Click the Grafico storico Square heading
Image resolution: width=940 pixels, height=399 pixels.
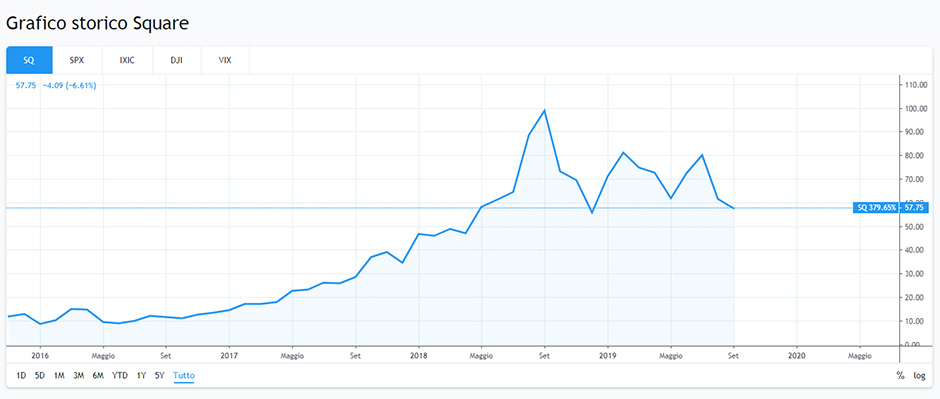pos(97,23)
